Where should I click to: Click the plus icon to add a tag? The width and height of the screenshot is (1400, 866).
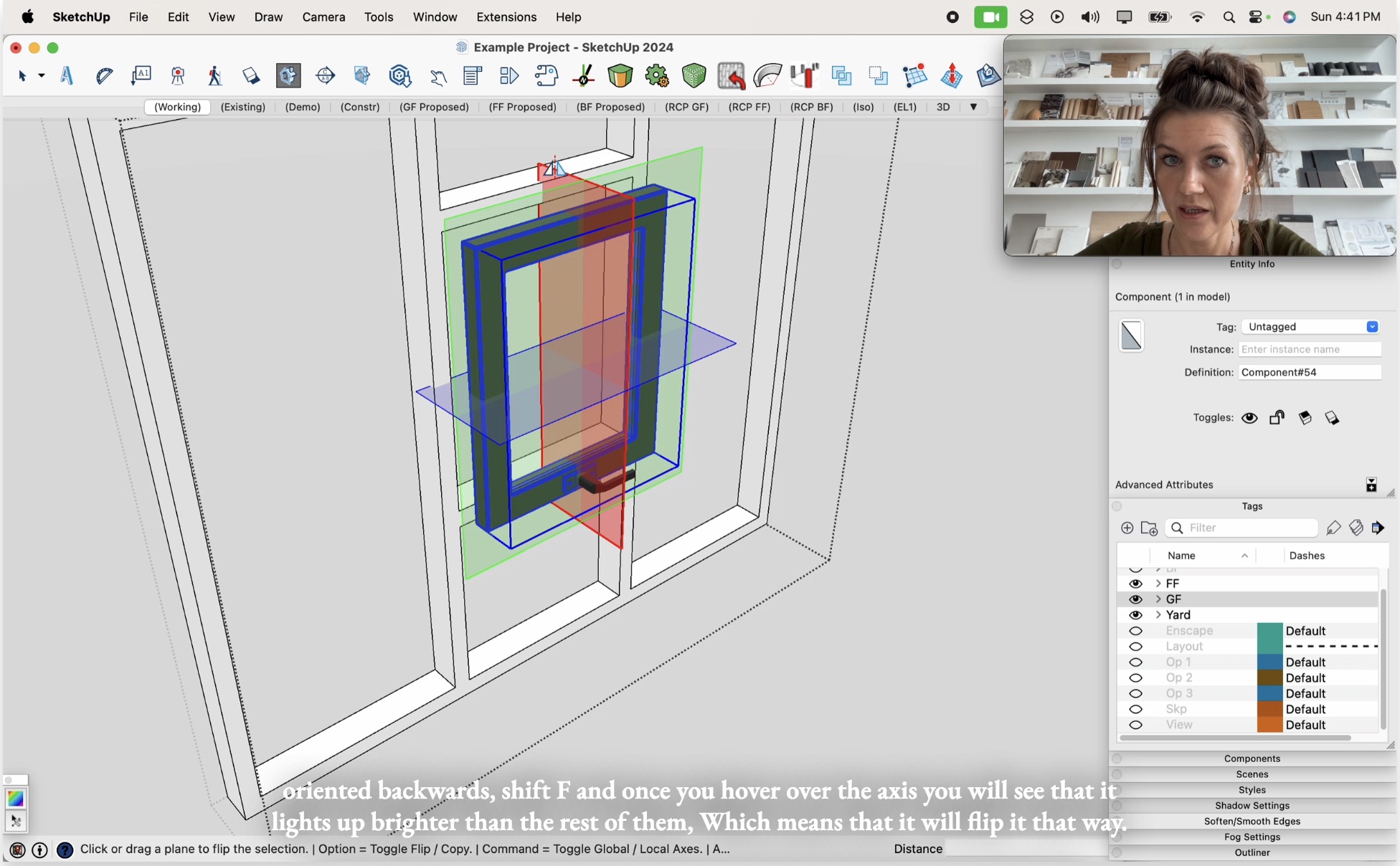click(x=1126, y=528)
